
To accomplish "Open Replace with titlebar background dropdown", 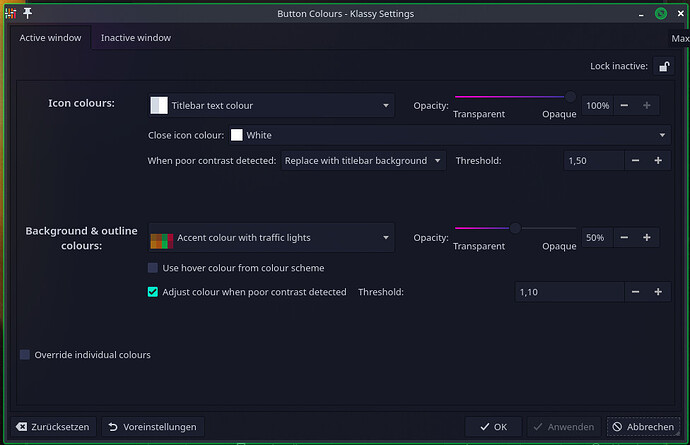I will pos(363,160).
